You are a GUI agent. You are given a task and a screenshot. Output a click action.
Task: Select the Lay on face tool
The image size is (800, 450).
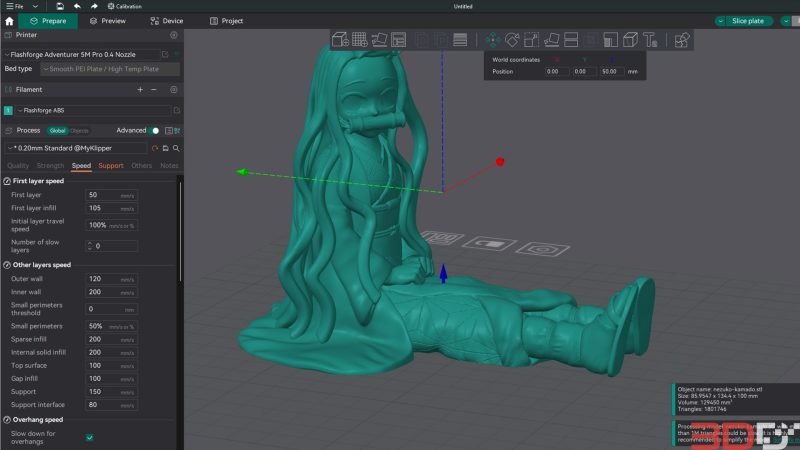tap(551, 39)
